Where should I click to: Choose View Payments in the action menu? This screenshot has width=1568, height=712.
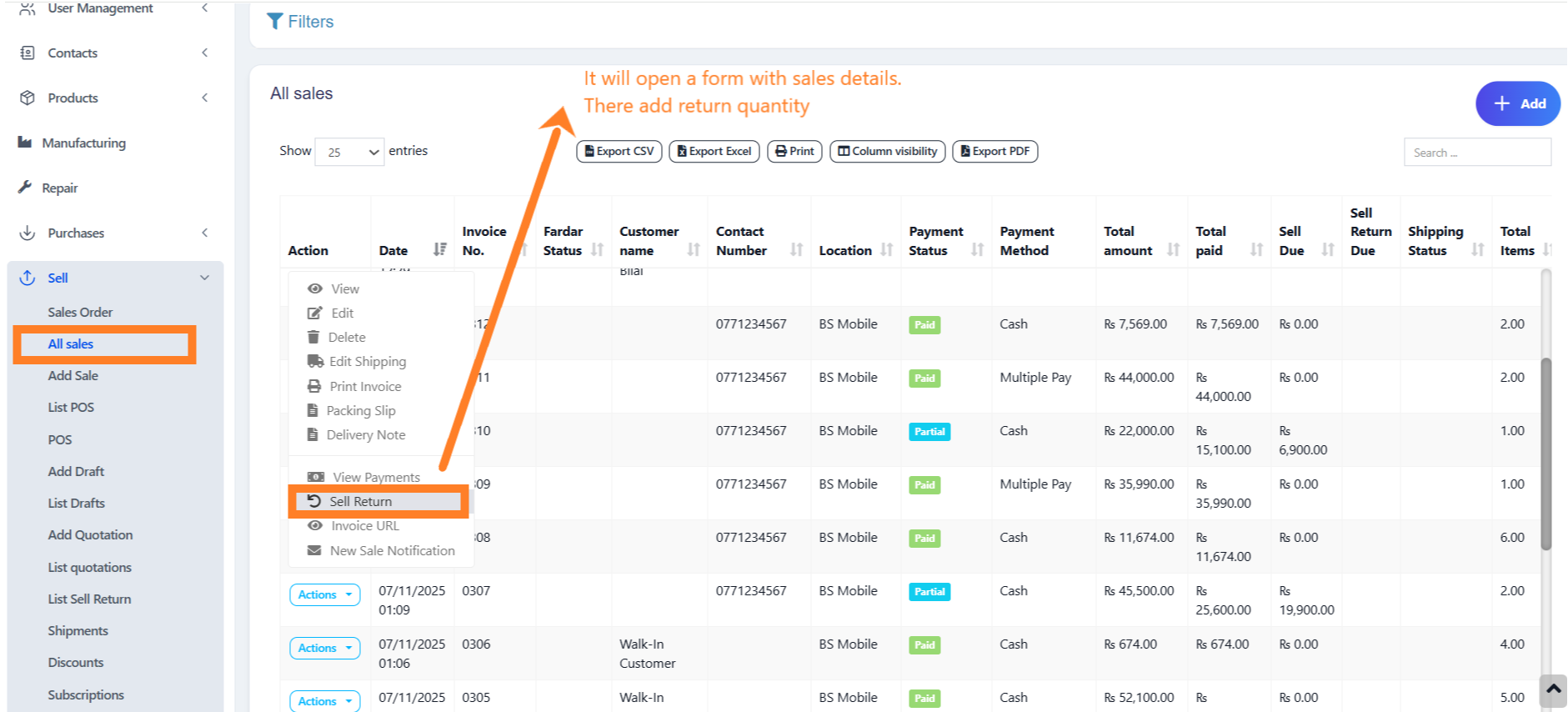tap(376, 477)
